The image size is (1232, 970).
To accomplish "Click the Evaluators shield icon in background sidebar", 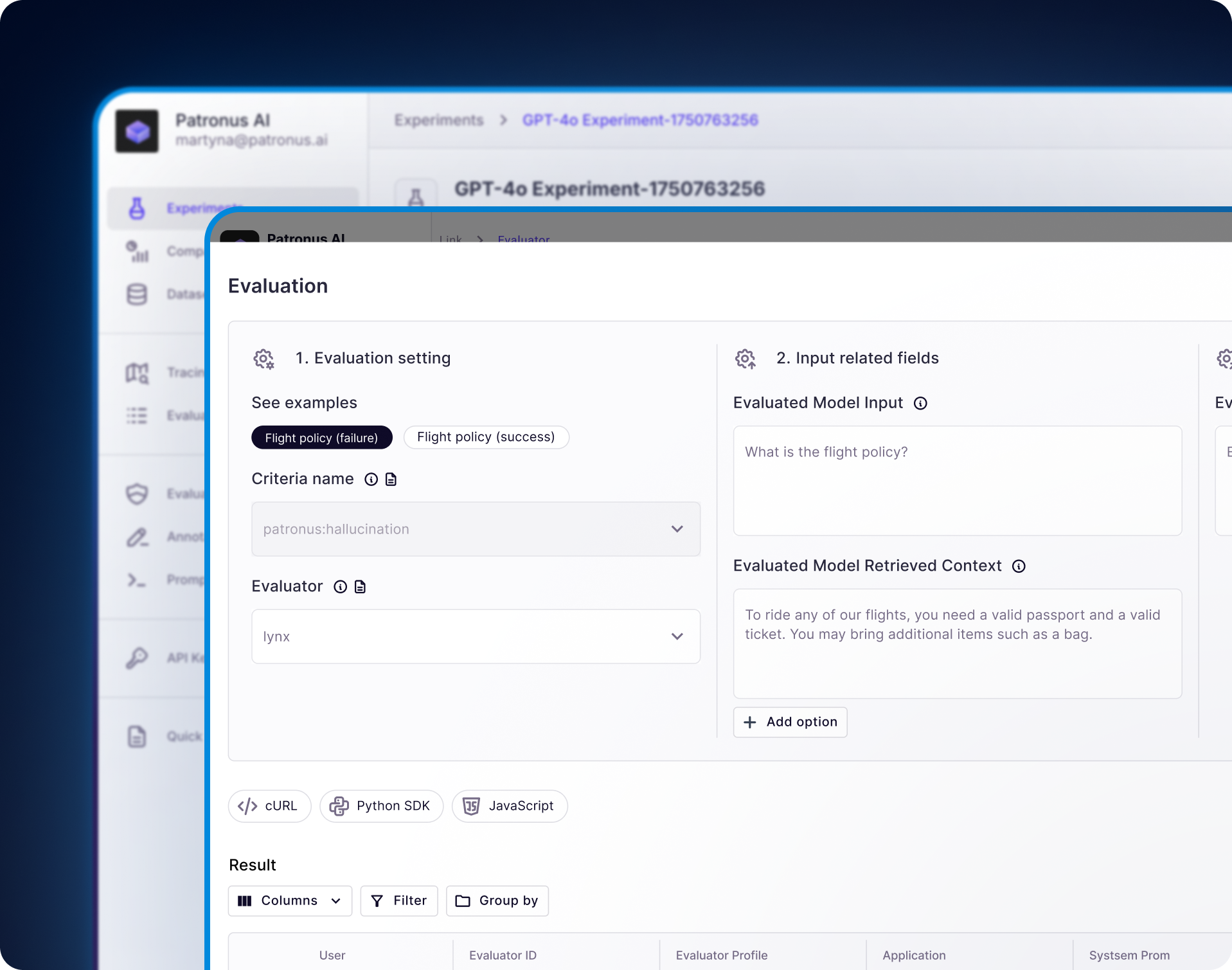I will [x=137, y=494].
